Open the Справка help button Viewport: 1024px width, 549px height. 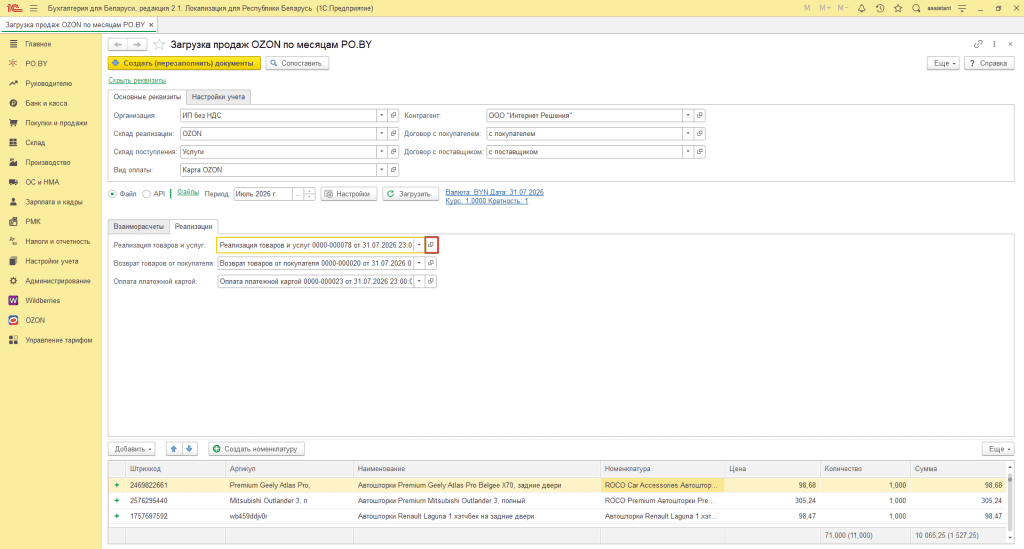click(x=989, y=63)
